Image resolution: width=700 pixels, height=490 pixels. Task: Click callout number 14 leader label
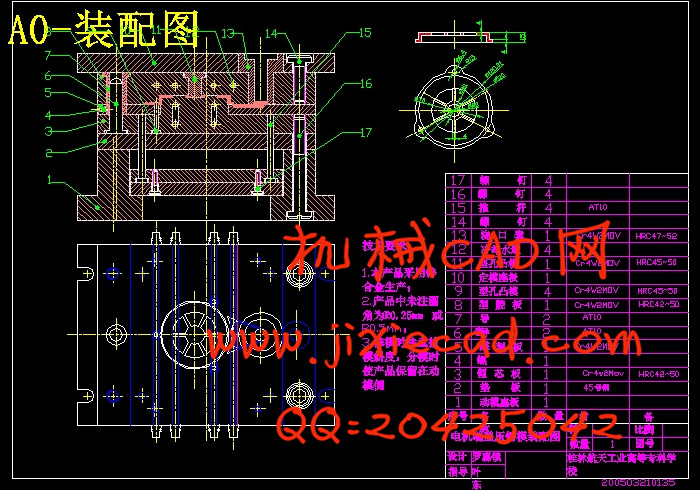[273, 34]
